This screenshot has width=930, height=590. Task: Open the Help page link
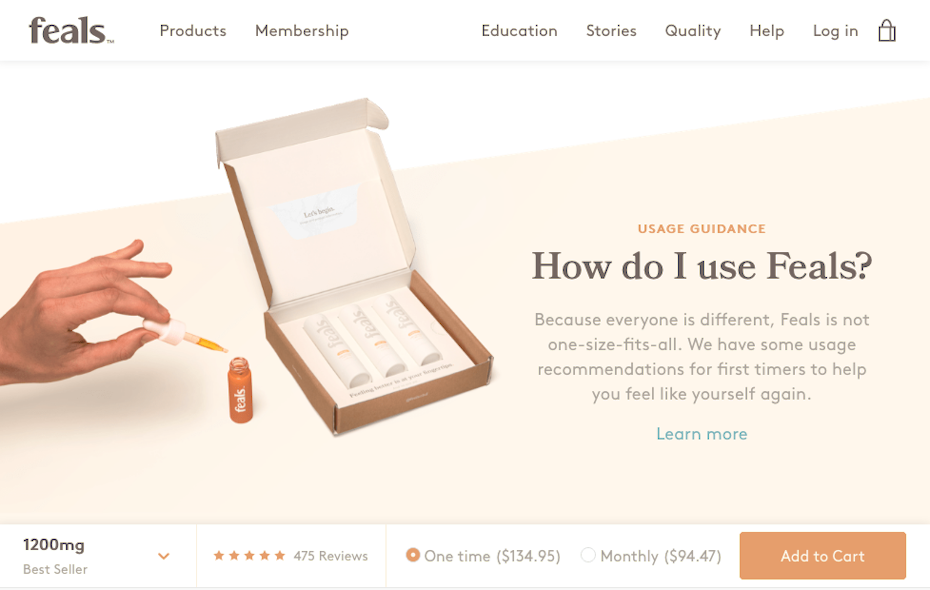coord(767,31)
